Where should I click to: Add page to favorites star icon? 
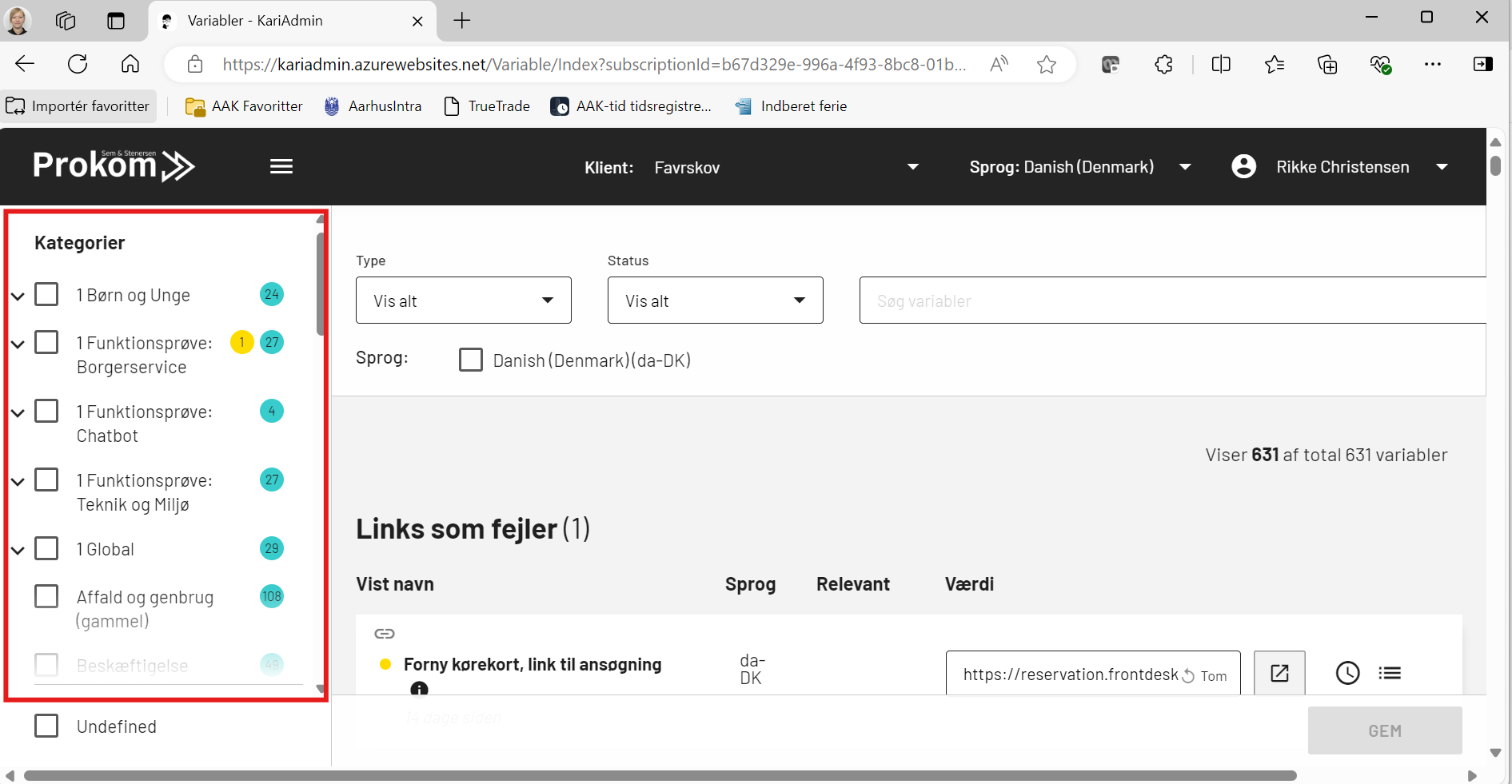click(1046, 65)
